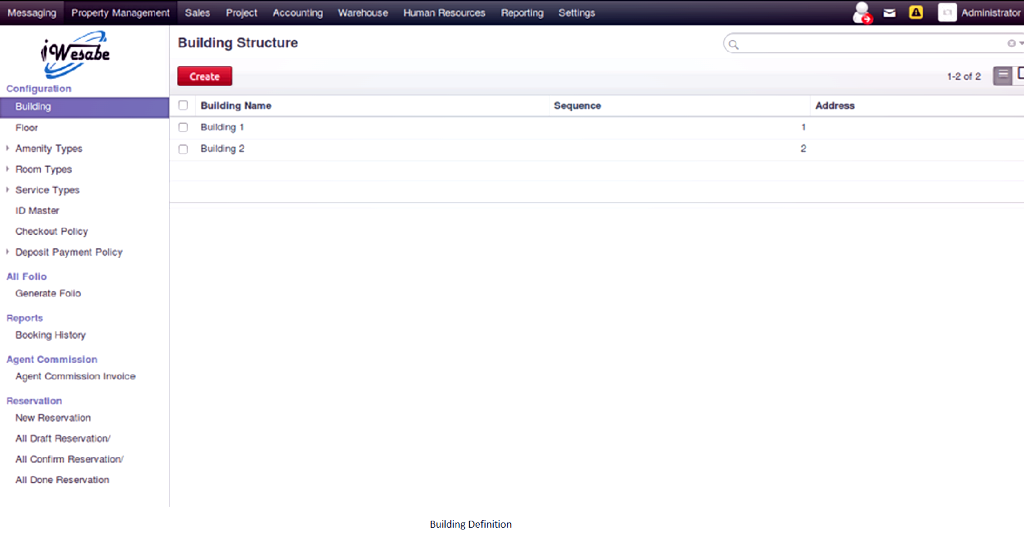Click the Administrator avatar image
The image size is (1024, 543).
pos(946,13)
